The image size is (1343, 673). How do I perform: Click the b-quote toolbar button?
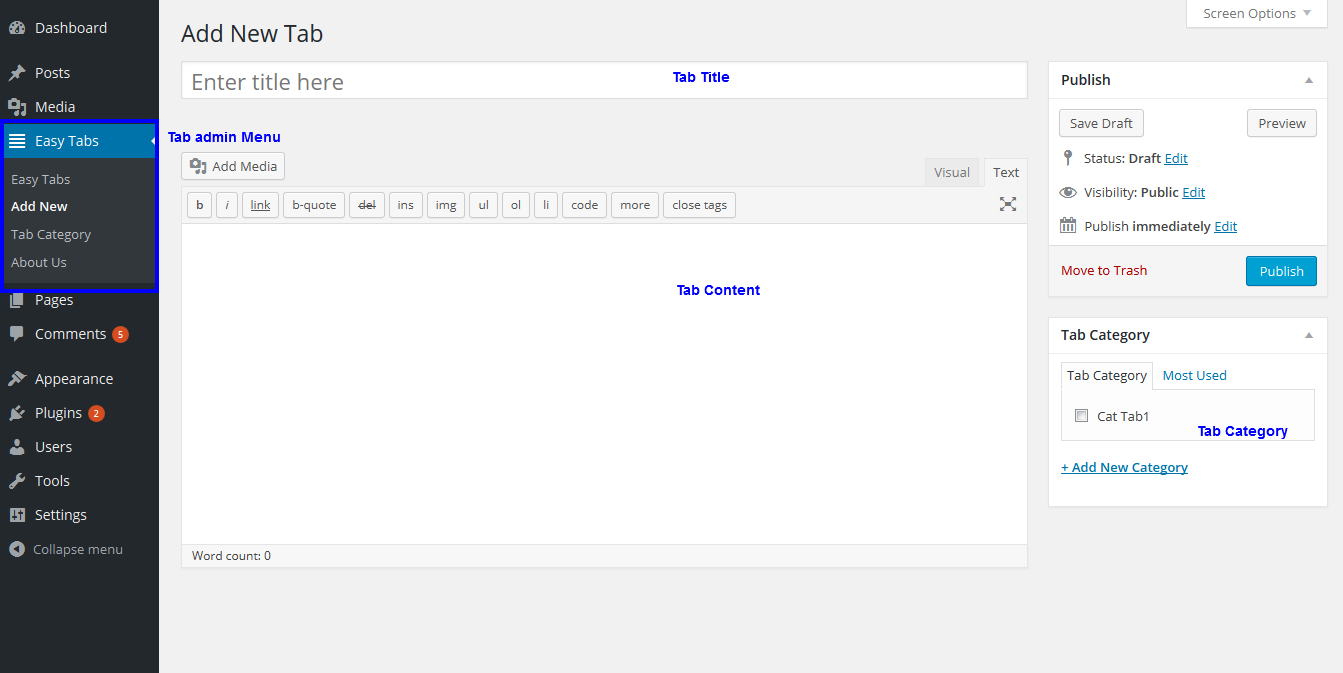coord(314,205)
